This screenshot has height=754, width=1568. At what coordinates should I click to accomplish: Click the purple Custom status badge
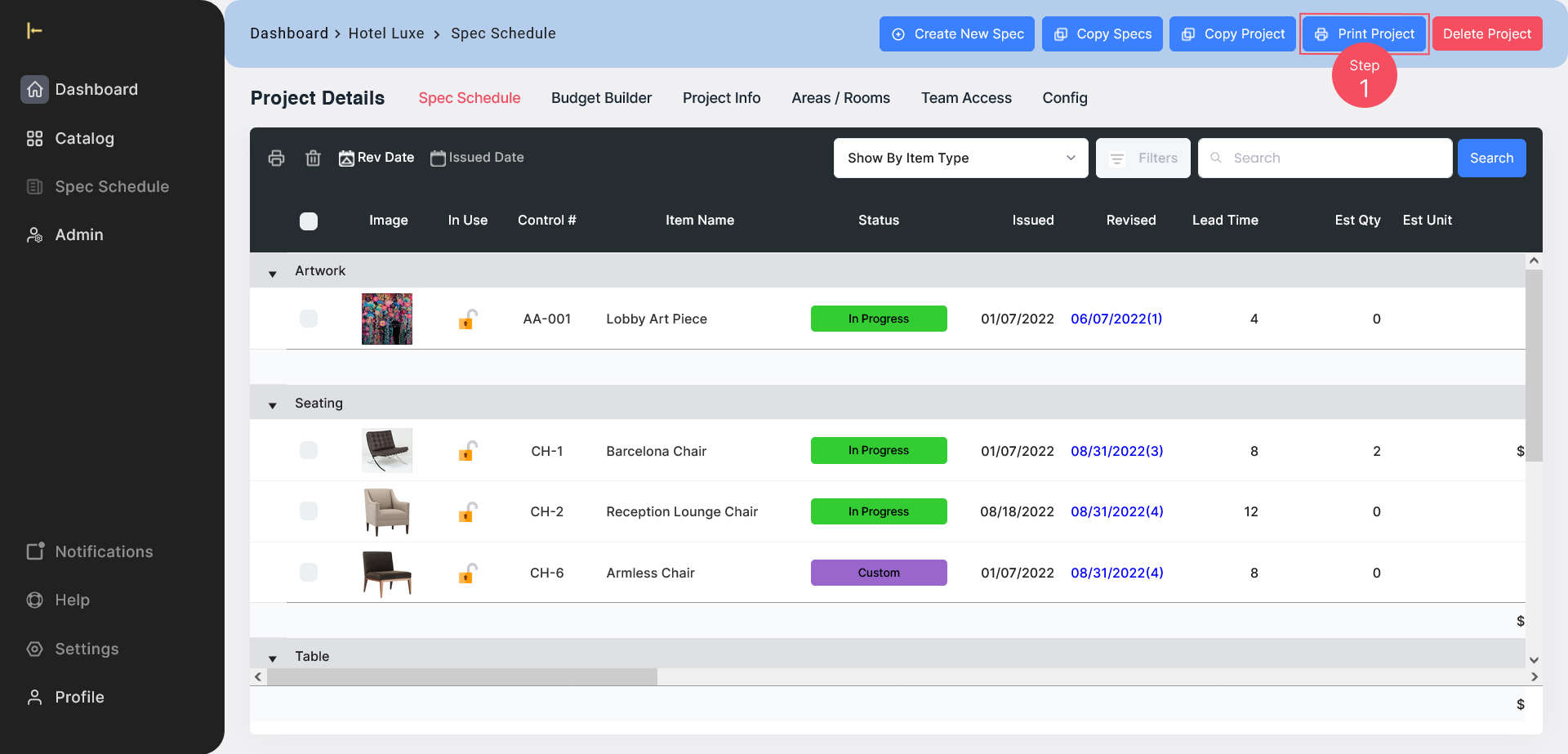[879, 573]
